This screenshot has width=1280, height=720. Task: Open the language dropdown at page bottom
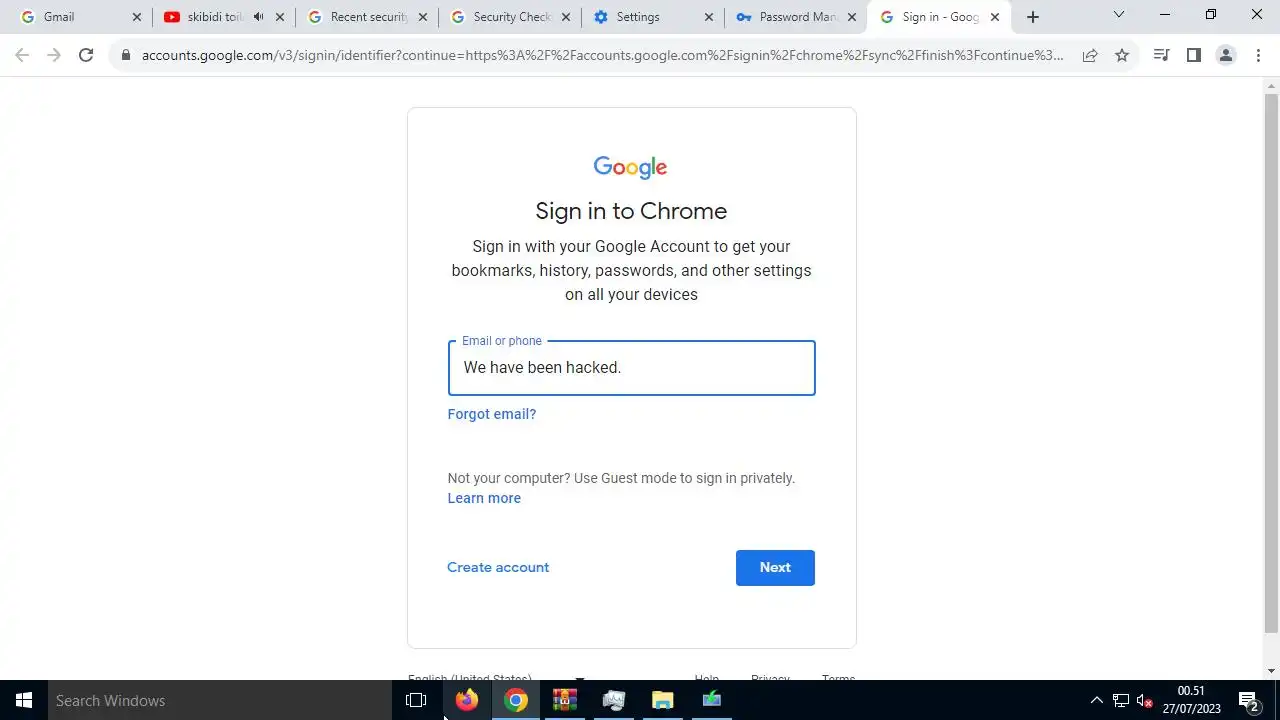[x=496, y=678]
